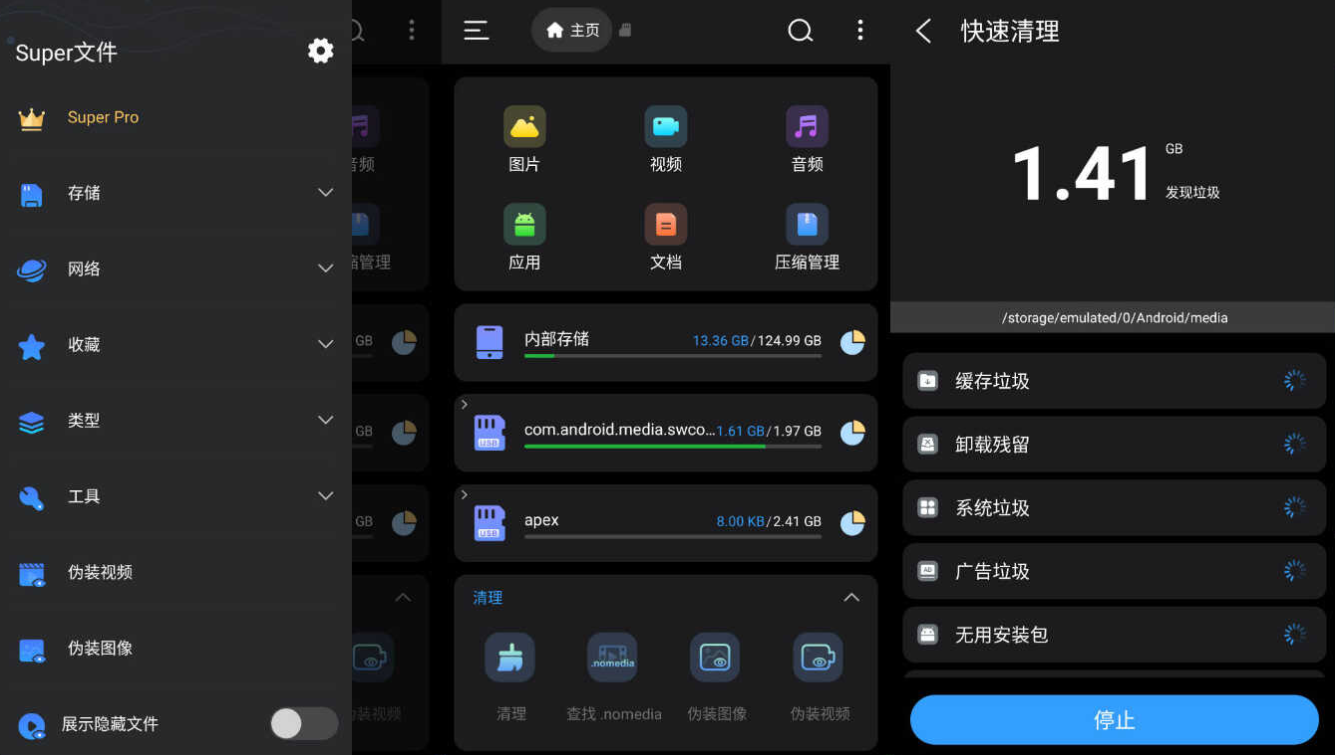Select the 广告垃圾 row
Screen dimensions: 1335x755
point(1114,571)
